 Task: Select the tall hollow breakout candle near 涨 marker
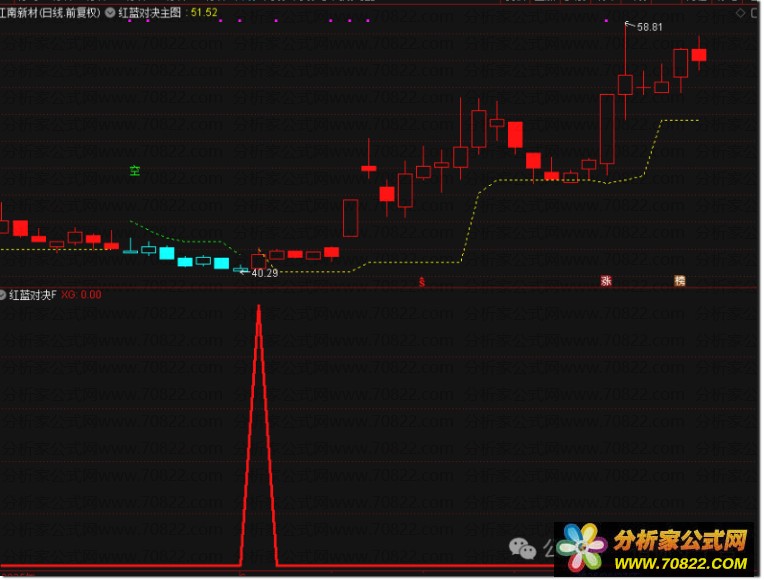(x=607, y=129)
